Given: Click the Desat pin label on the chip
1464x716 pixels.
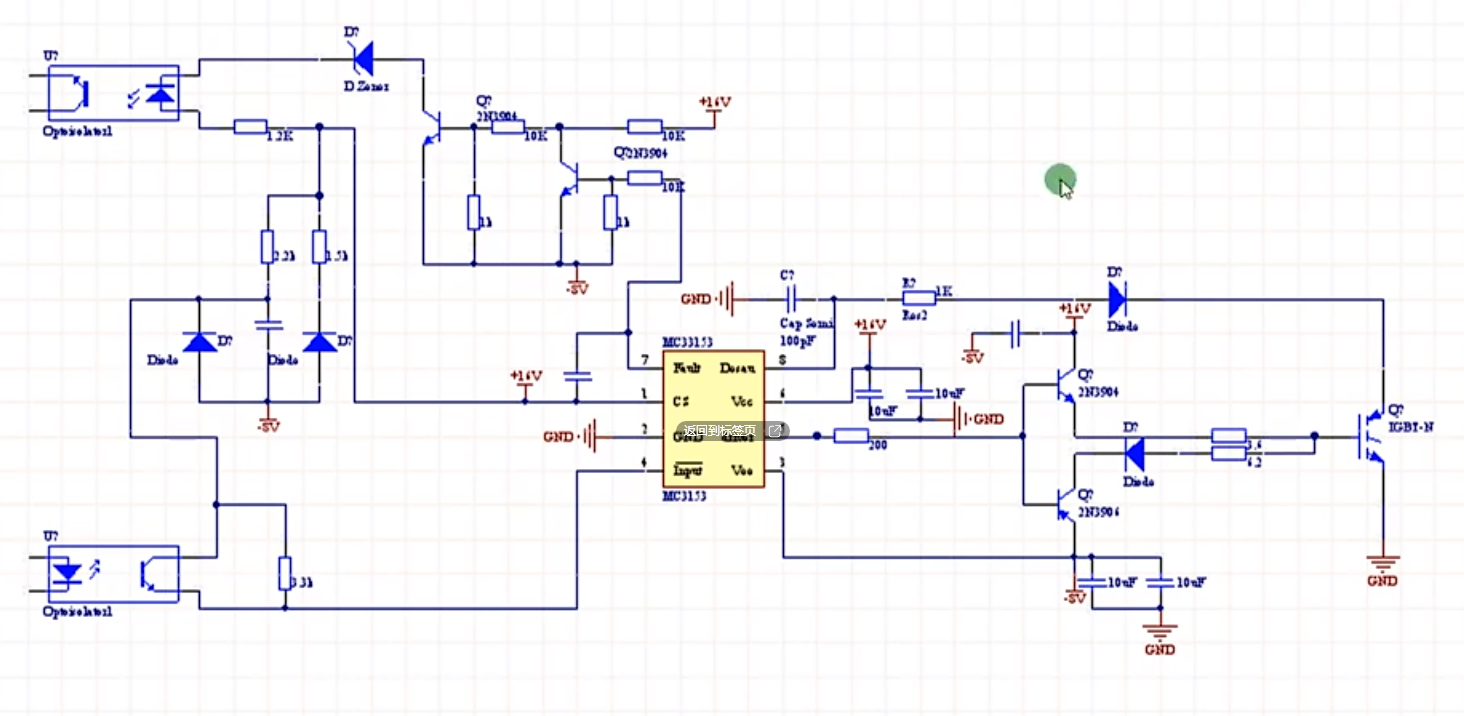Looking at the screenshot, I should pos(737,367).
